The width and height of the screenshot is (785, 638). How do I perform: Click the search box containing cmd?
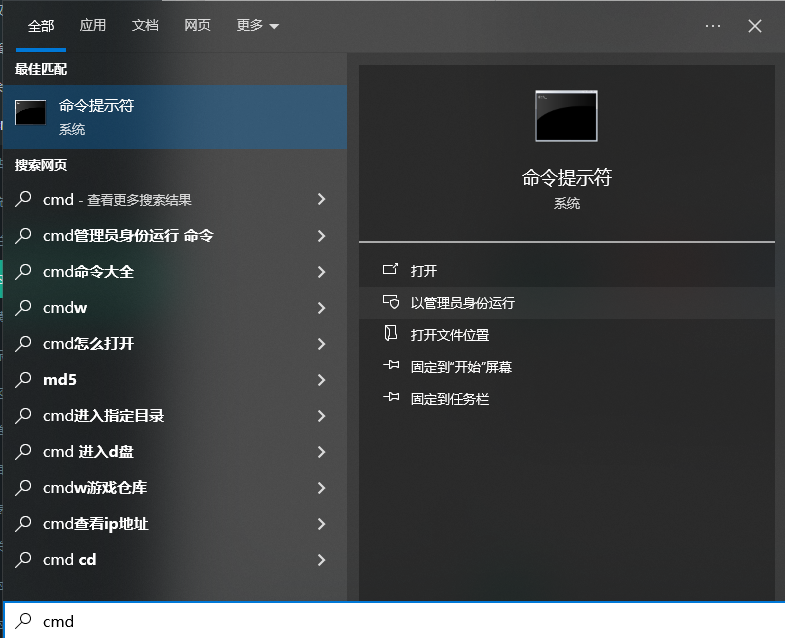click(x=395, y=621)
